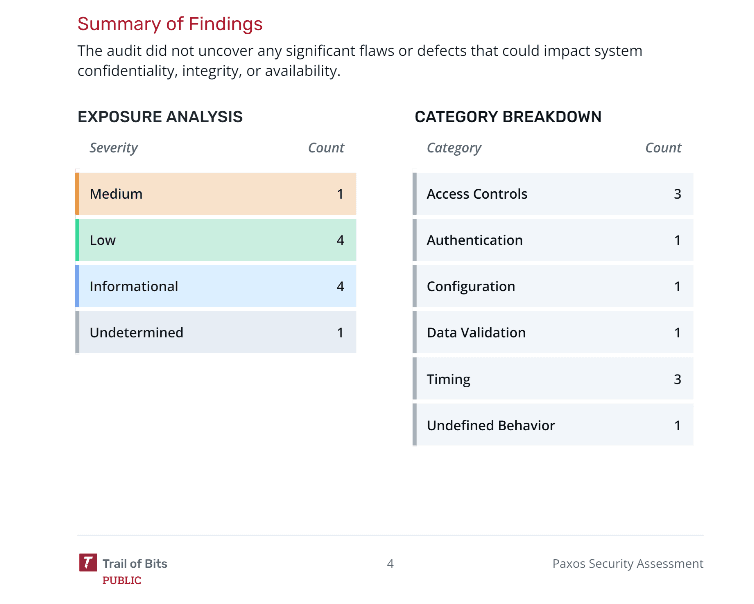
Task: Select the Undefined Behavior category row
Action: point(553,425)
